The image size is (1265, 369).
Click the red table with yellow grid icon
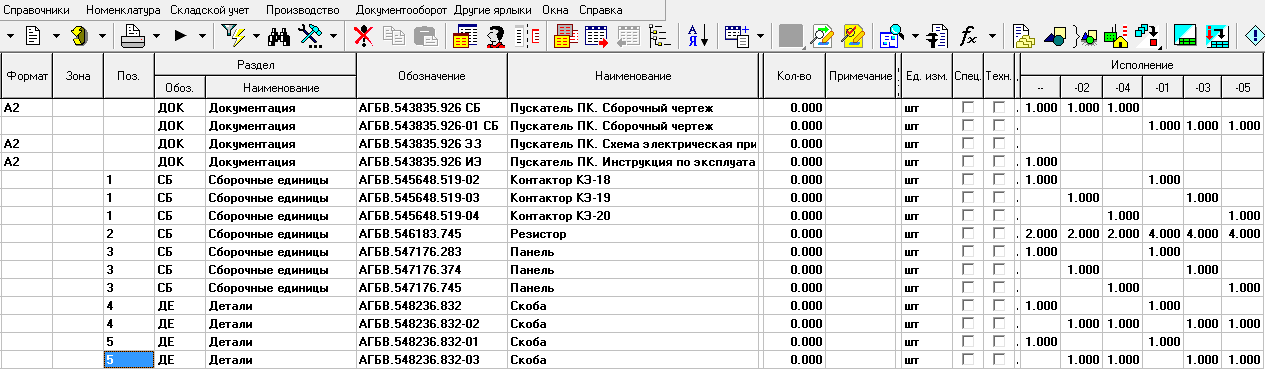[x=565, y=37]
